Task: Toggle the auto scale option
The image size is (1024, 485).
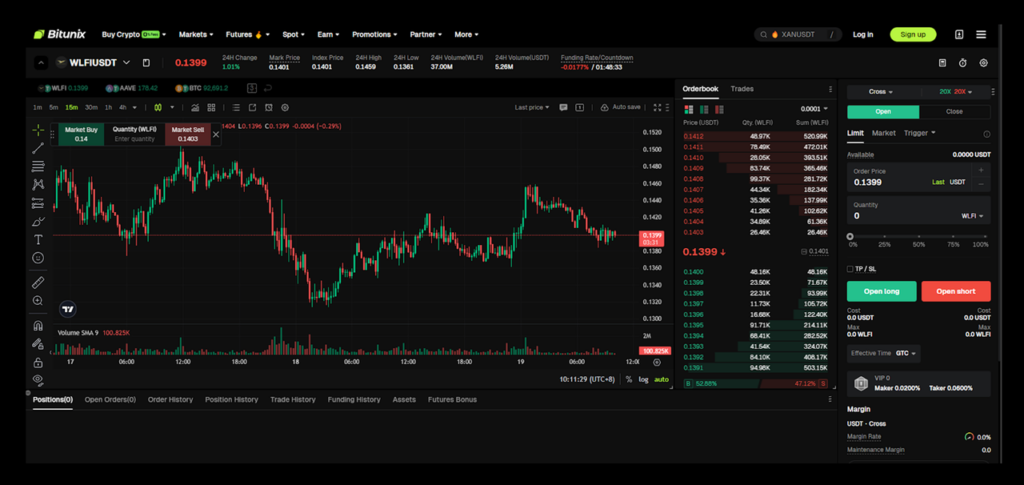Action: pos(662,379)
